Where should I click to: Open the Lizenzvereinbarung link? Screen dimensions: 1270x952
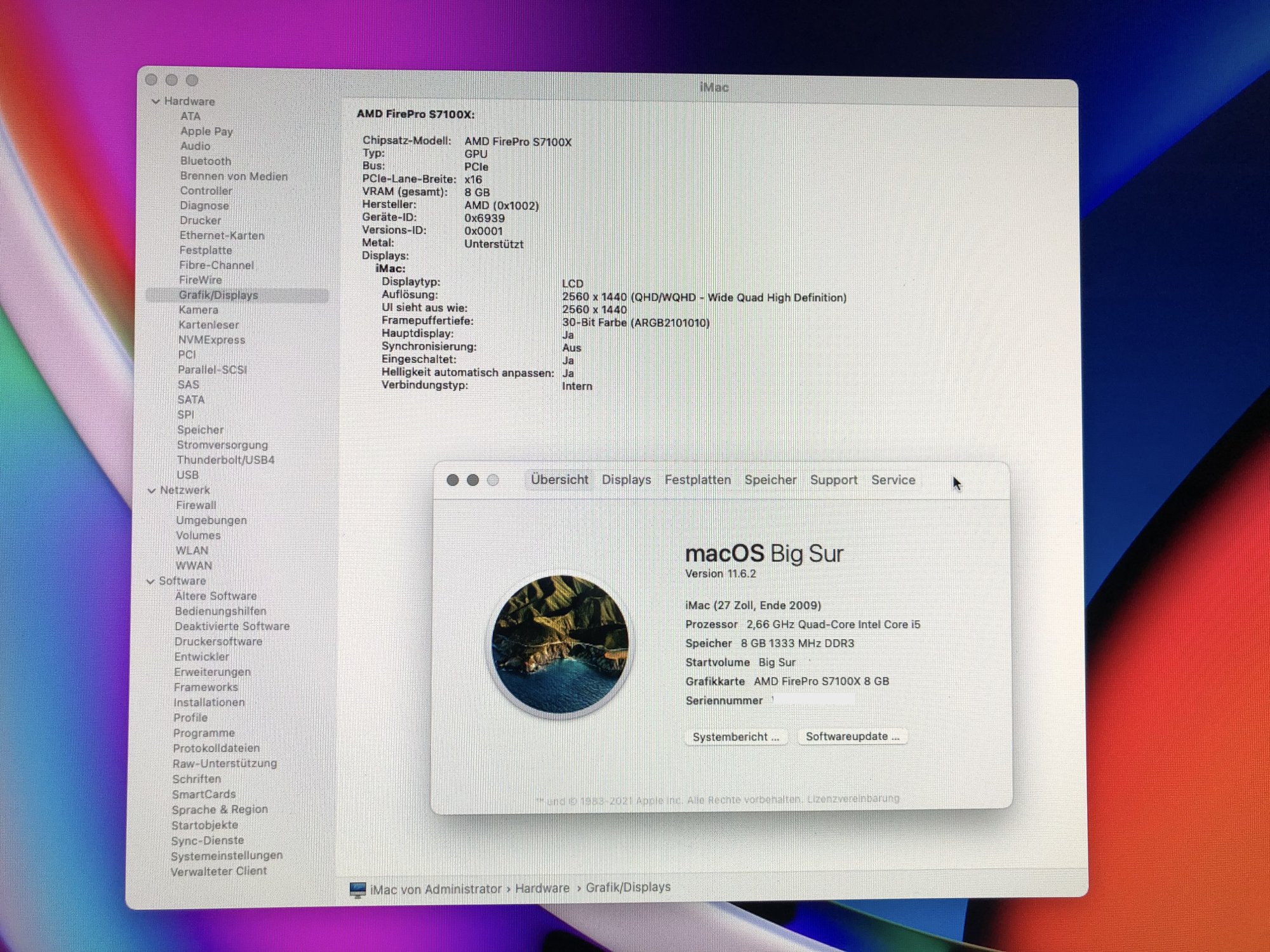coord(853,798)
